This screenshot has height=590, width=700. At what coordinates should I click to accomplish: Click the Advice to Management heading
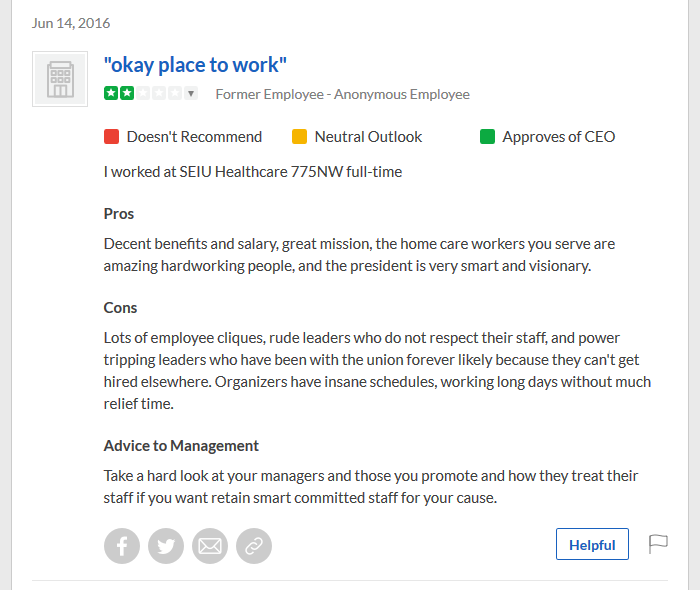pyautogui.click(x=181, y=446)
